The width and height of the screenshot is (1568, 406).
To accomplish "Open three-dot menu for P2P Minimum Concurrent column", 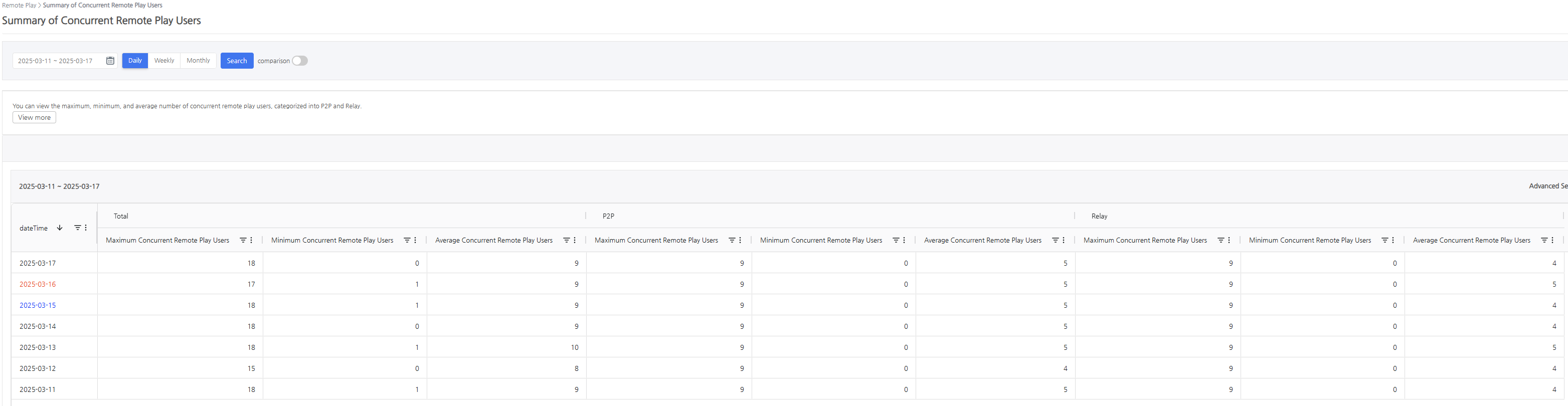I will (x=904, y=241).
